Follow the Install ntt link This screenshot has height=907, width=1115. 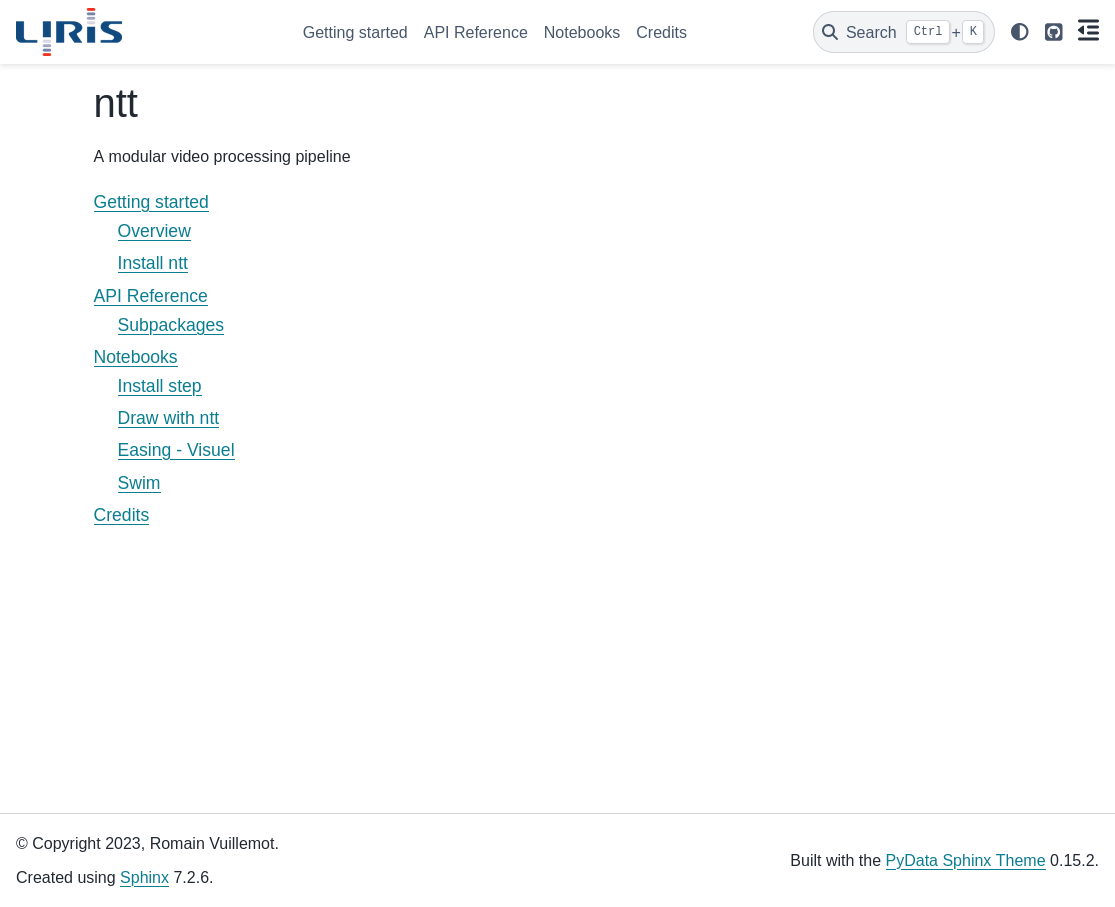[152, 263]
